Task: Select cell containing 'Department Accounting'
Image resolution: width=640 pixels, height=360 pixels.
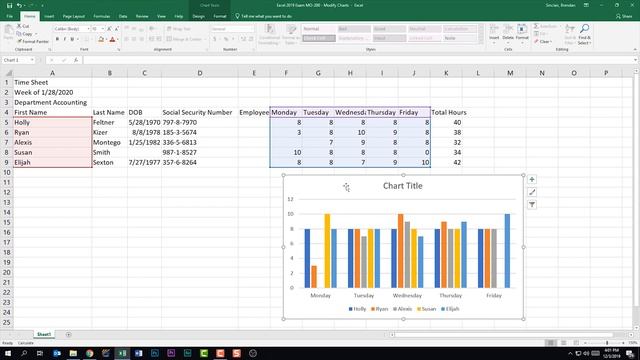Action: 52,102
